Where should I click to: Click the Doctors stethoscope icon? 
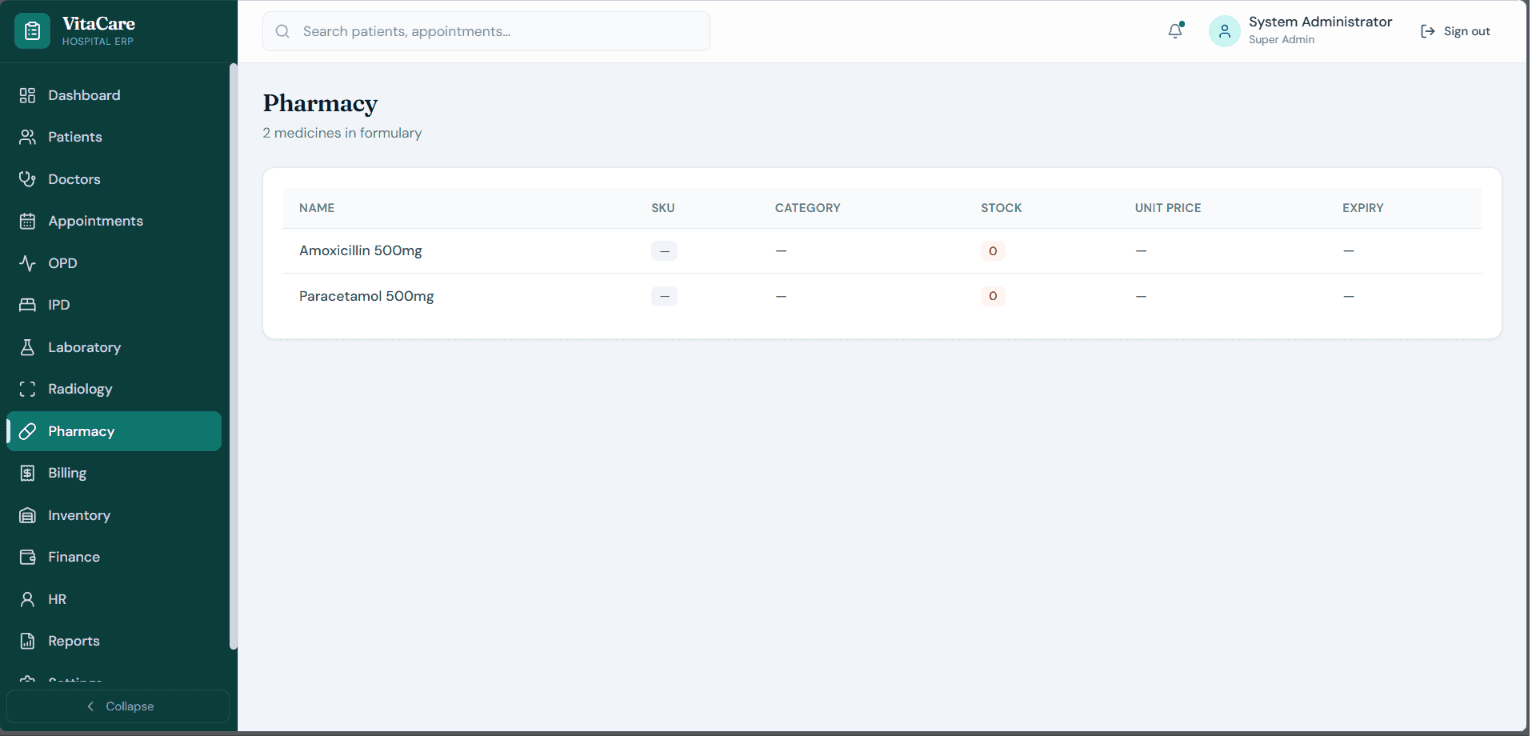(x=28, y=179)
